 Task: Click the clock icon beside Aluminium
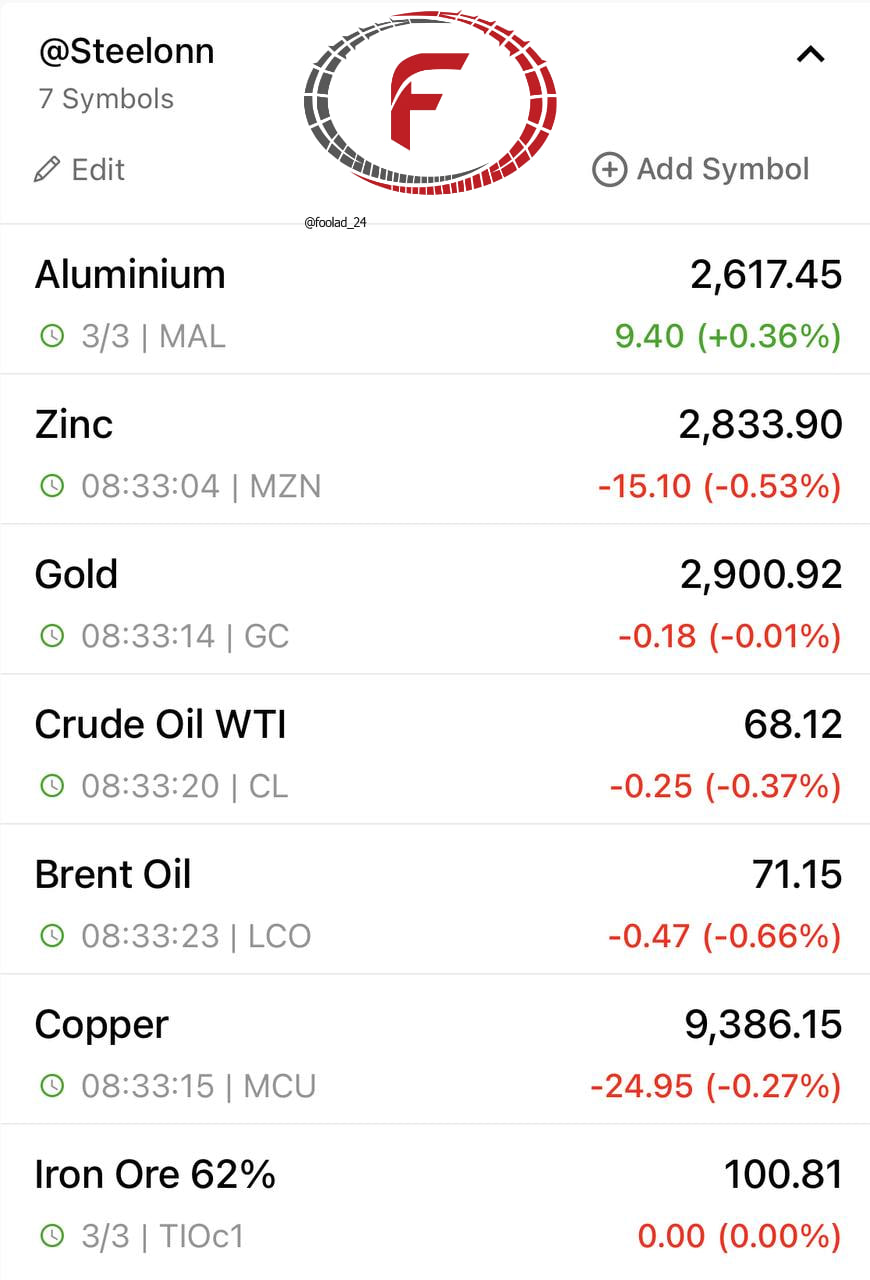pos(52,336)
